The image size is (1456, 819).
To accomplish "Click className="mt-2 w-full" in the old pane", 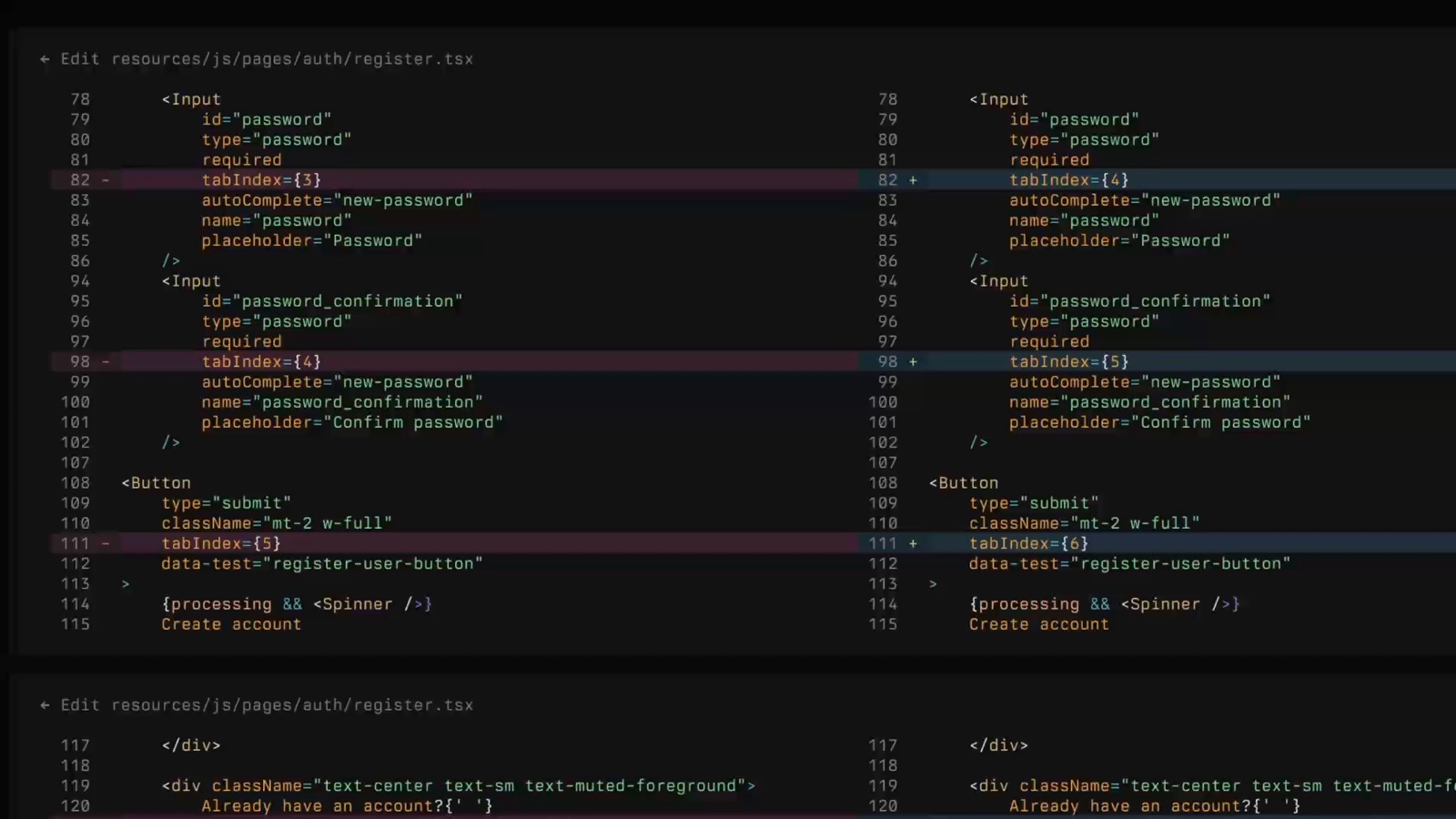I will coord(277,523).
